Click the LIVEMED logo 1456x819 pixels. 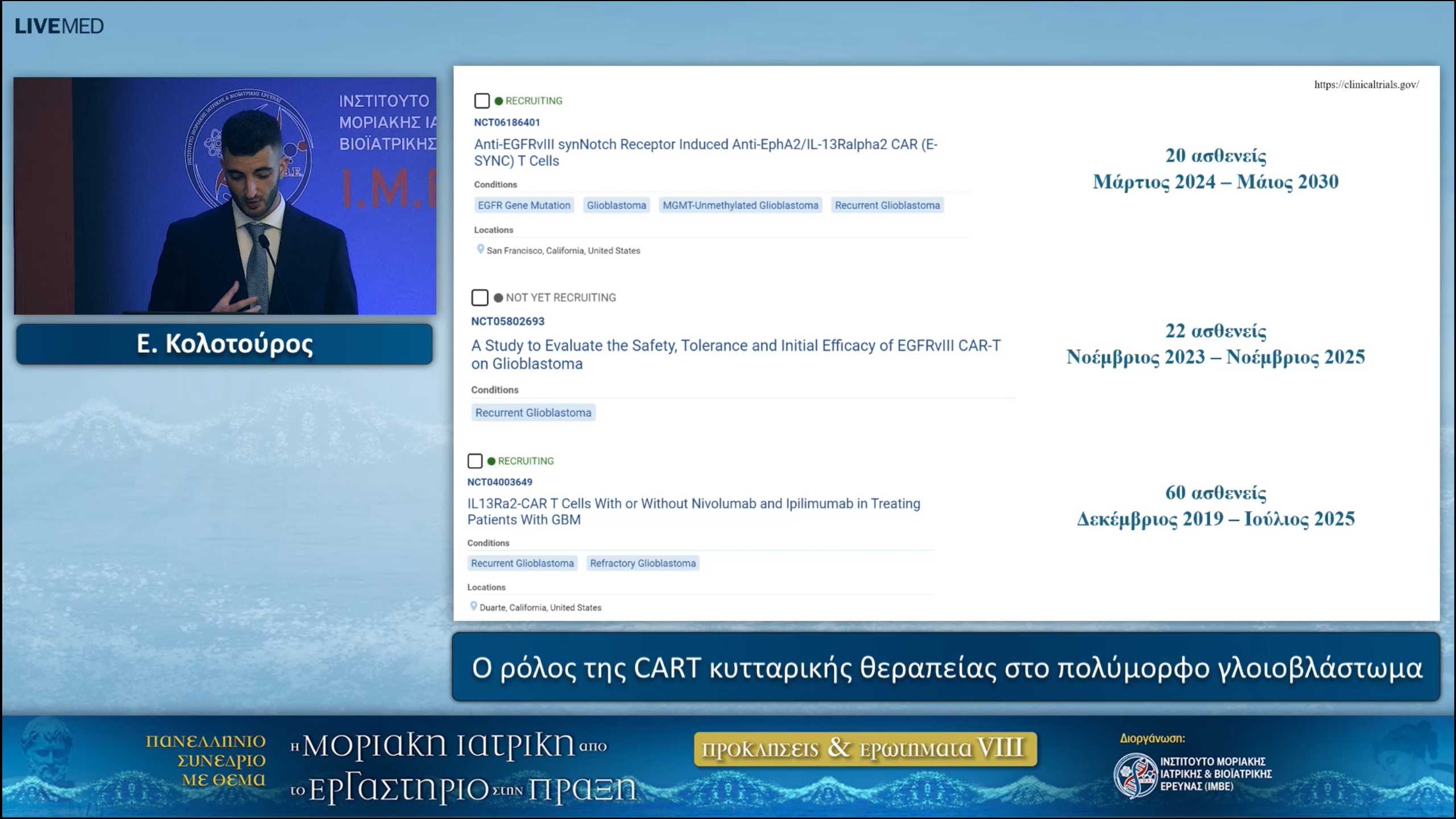tap(59, 25)
